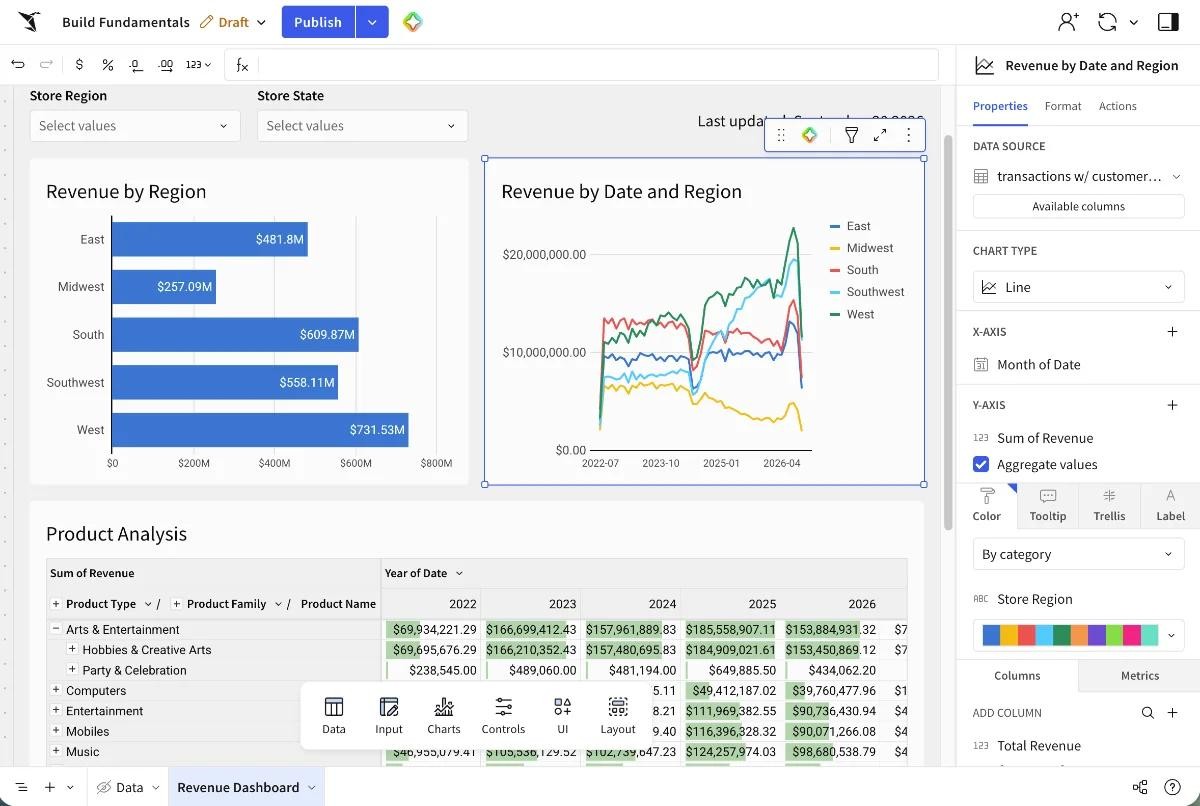Switch to the Metrics tab

1139,676
